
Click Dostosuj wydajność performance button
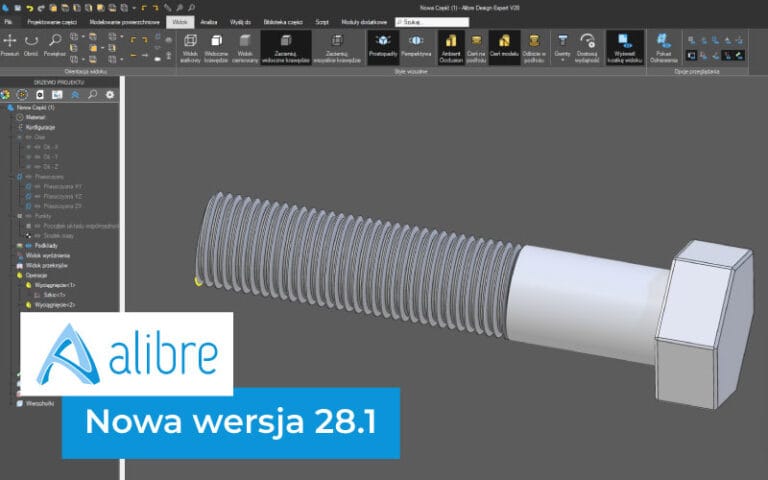point(587,48)
